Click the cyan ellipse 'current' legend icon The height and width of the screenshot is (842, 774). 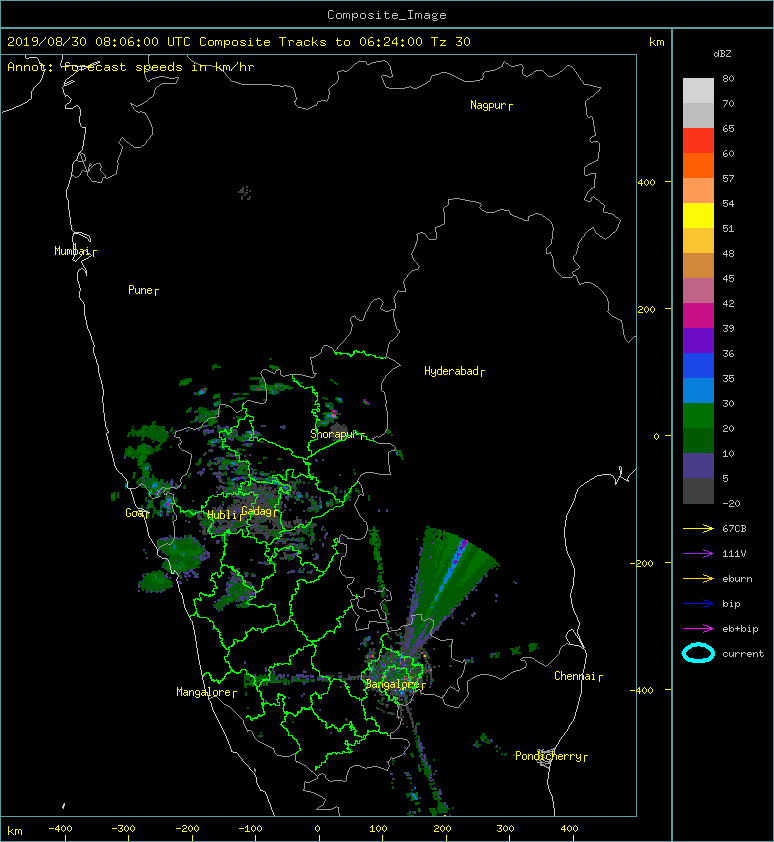pyautogui.click(x=698, y=653)
